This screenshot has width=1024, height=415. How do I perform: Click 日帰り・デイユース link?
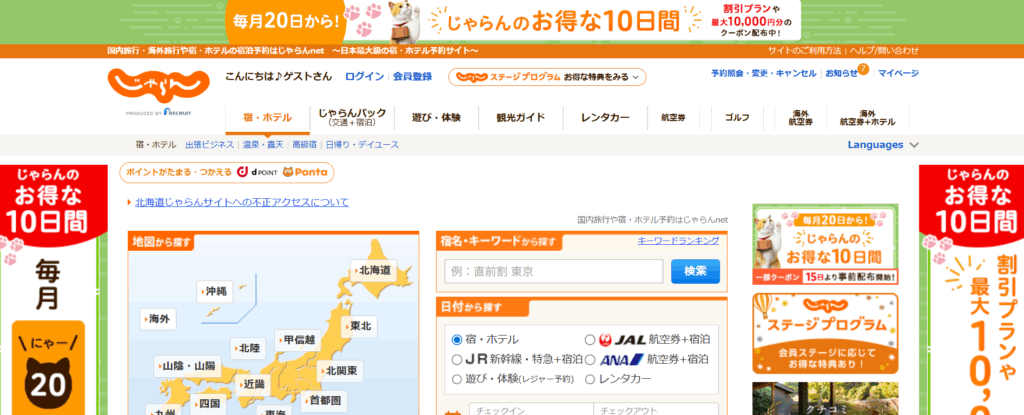tap(362, 145)
